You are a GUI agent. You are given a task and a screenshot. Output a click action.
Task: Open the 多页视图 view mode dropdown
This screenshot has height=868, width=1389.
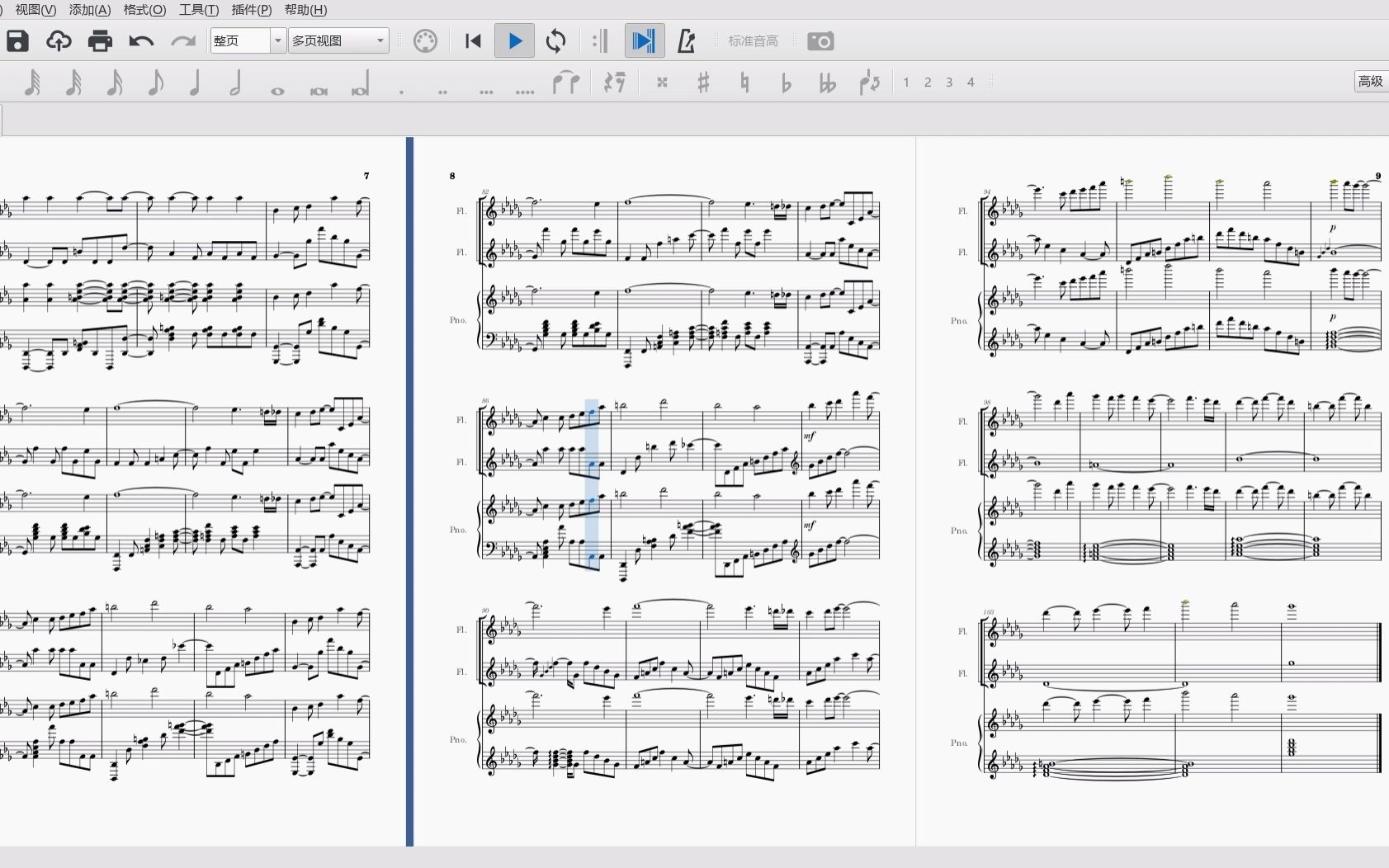click(x=338, y=40)
